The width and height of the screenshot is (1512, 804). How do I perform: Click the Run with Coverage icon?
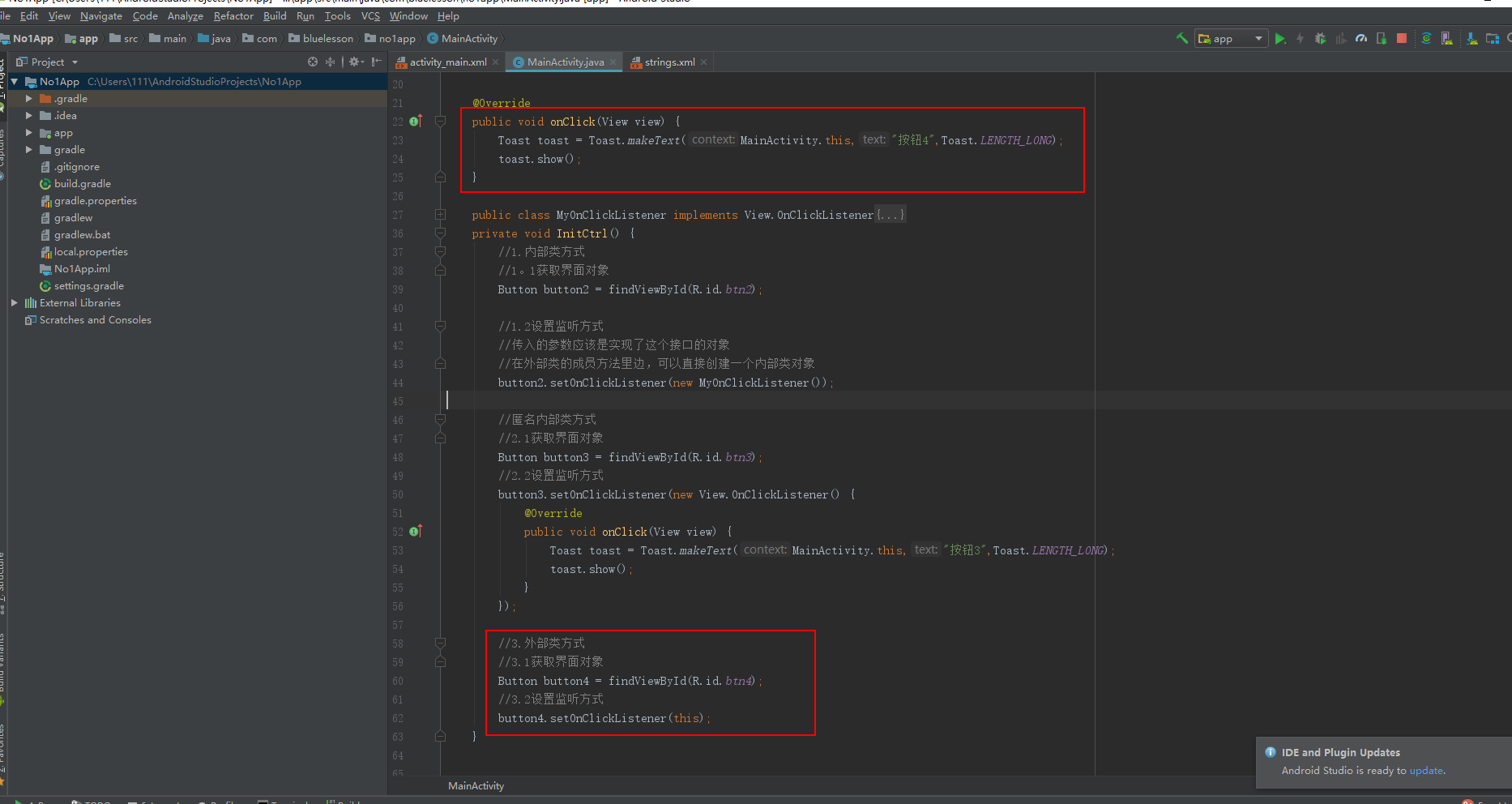[x=1340, y=39]
